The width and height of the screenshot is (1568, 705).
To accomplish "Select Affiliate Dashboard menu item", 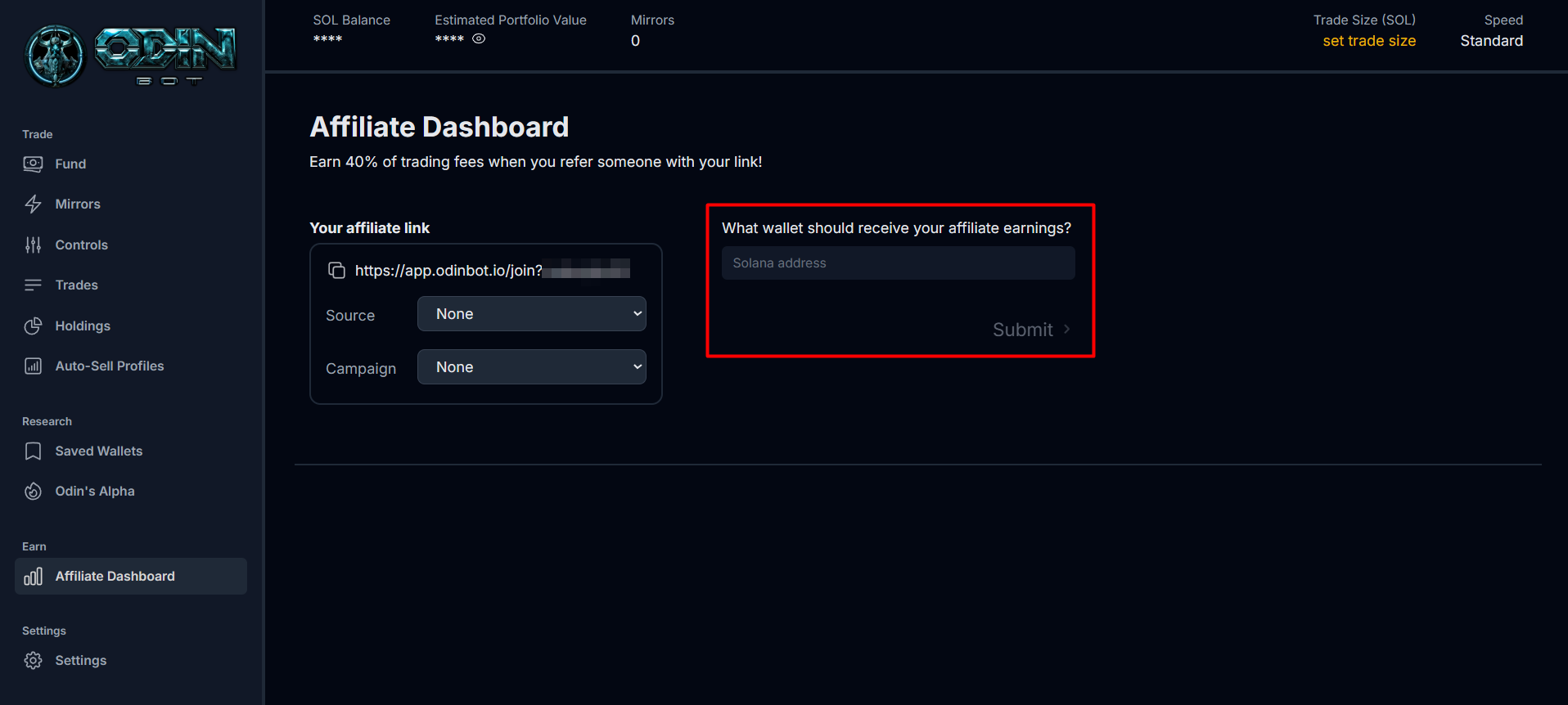I will pos(115,577).
